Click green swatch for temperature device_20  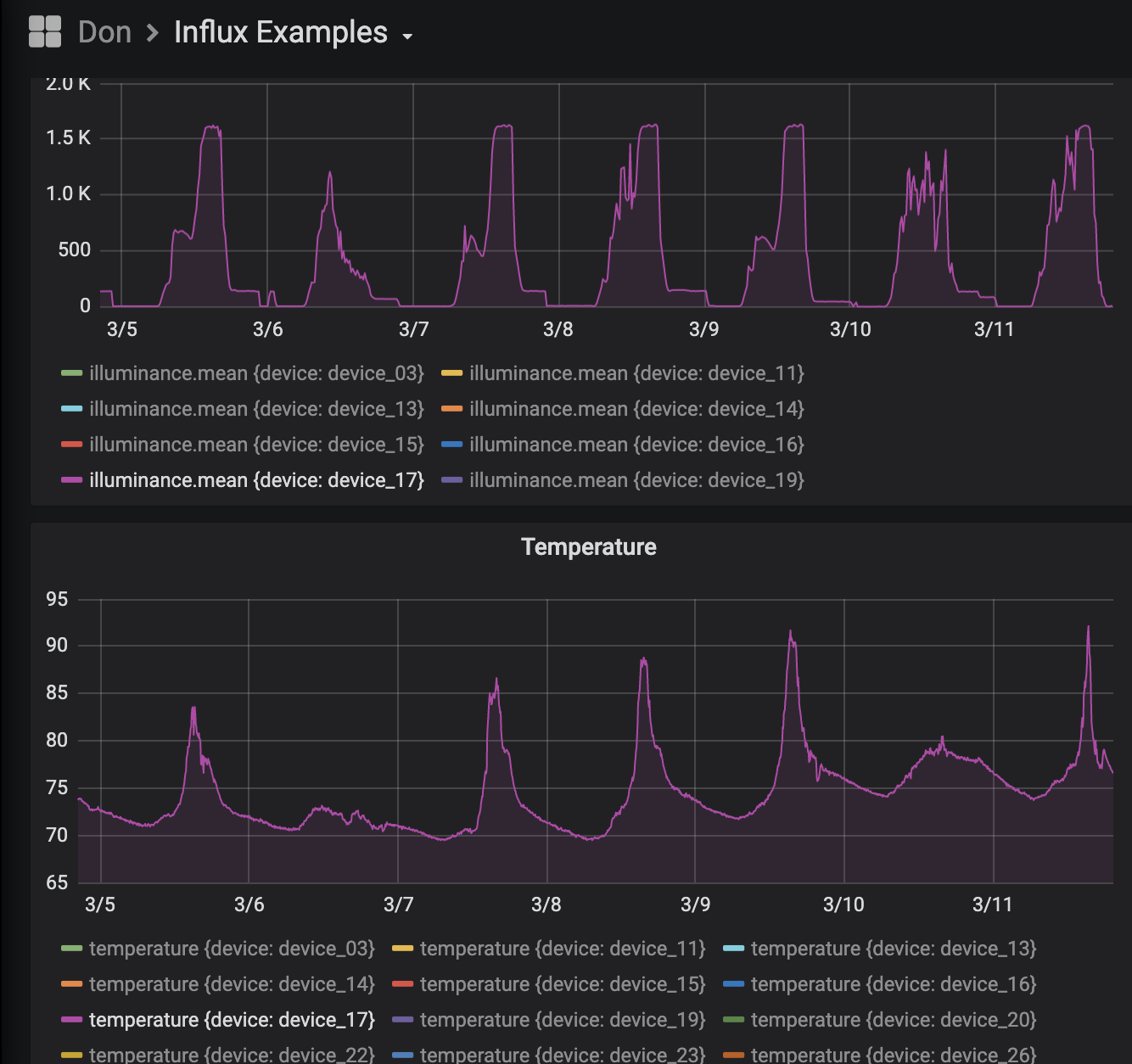coord(734,1020)
